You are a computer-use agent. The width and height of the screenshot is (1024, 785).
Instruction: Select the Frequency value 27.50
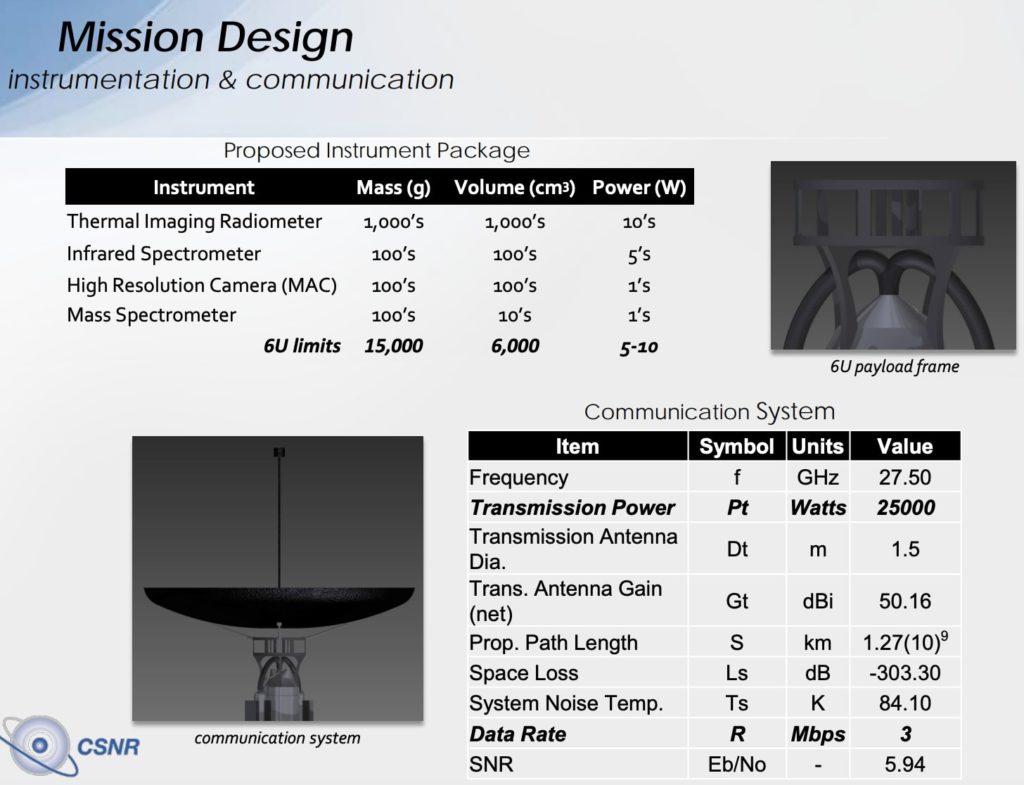point(904,477)
